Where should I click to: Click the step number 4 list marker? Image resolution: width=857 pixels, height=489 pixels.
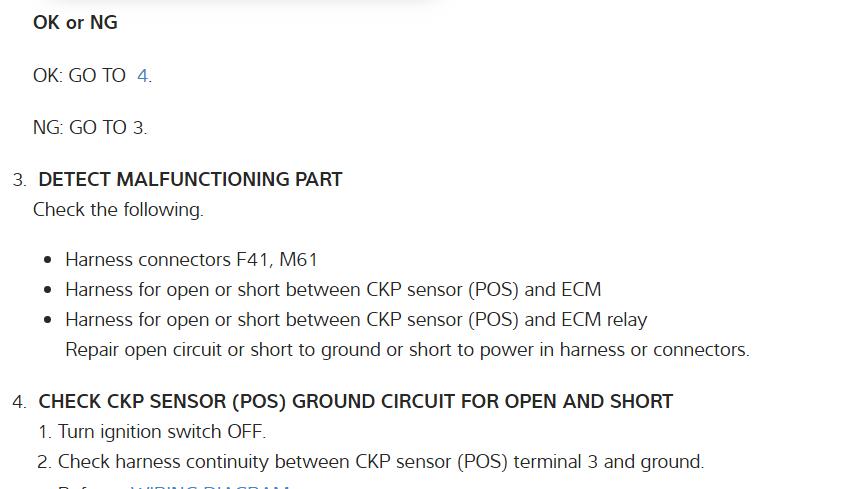19,403
